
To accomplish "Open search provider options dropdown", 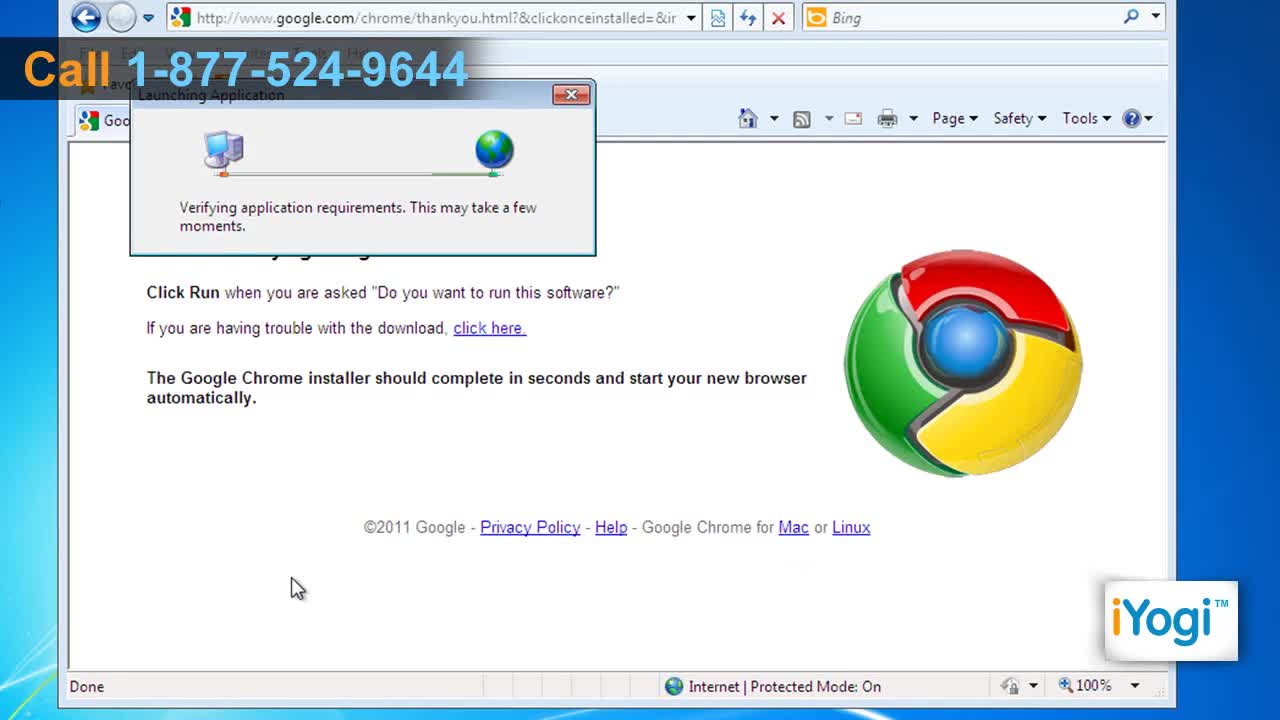I will [1155, 17].
